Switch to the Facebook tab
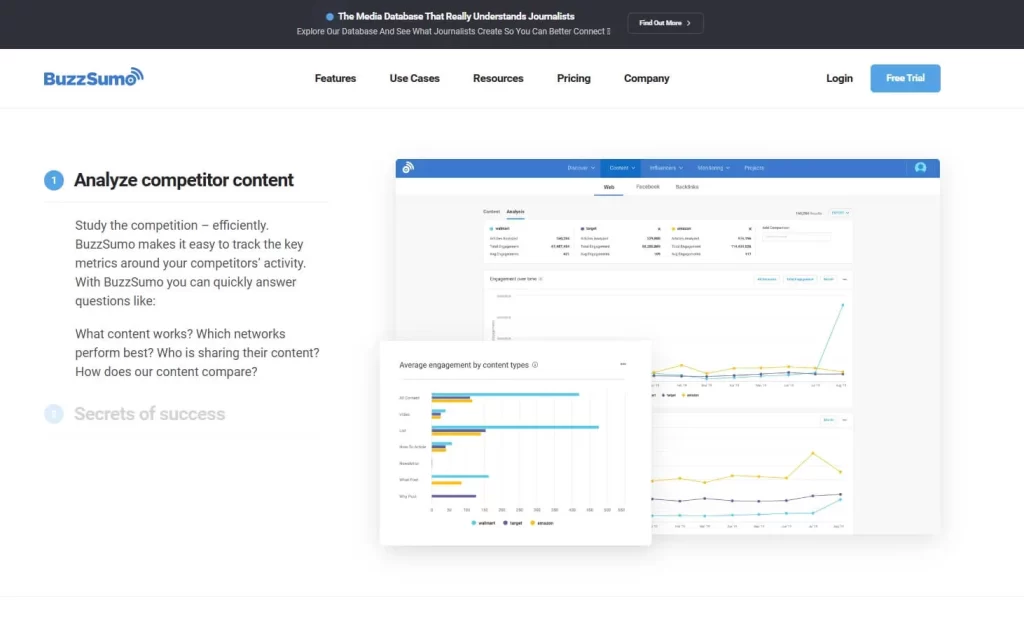The width and height of the screenshot is (1024, 617). (x=647, y=187)
